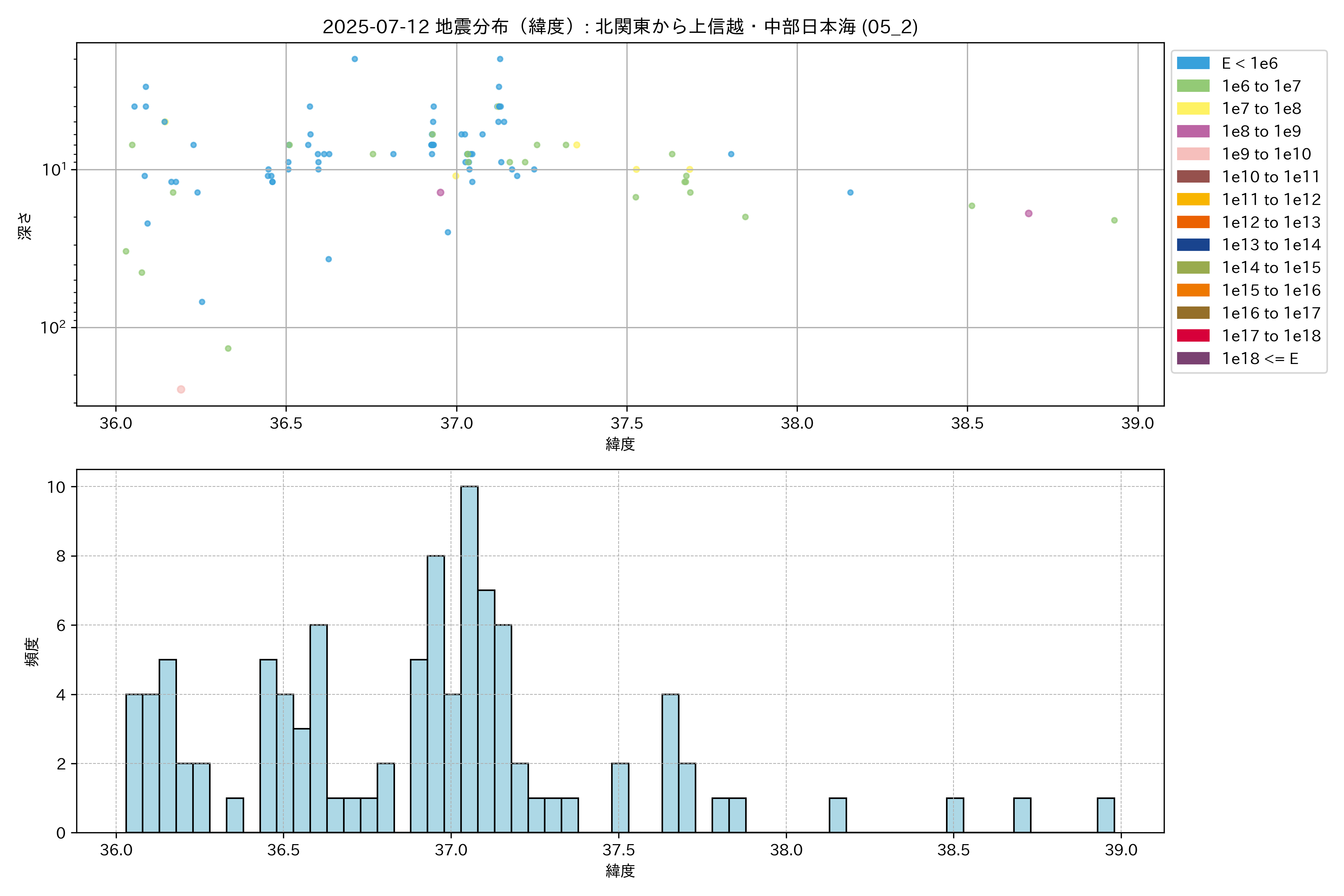
Task: Click the purple scatter point near latitude 38.7
Action: 1029,213
